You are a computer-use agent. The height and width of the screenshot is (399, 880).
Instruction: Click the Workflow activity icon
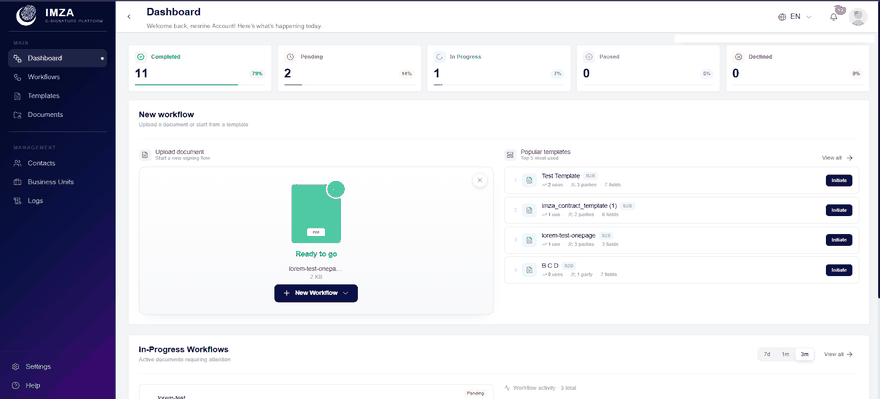[x=507, y=388]
